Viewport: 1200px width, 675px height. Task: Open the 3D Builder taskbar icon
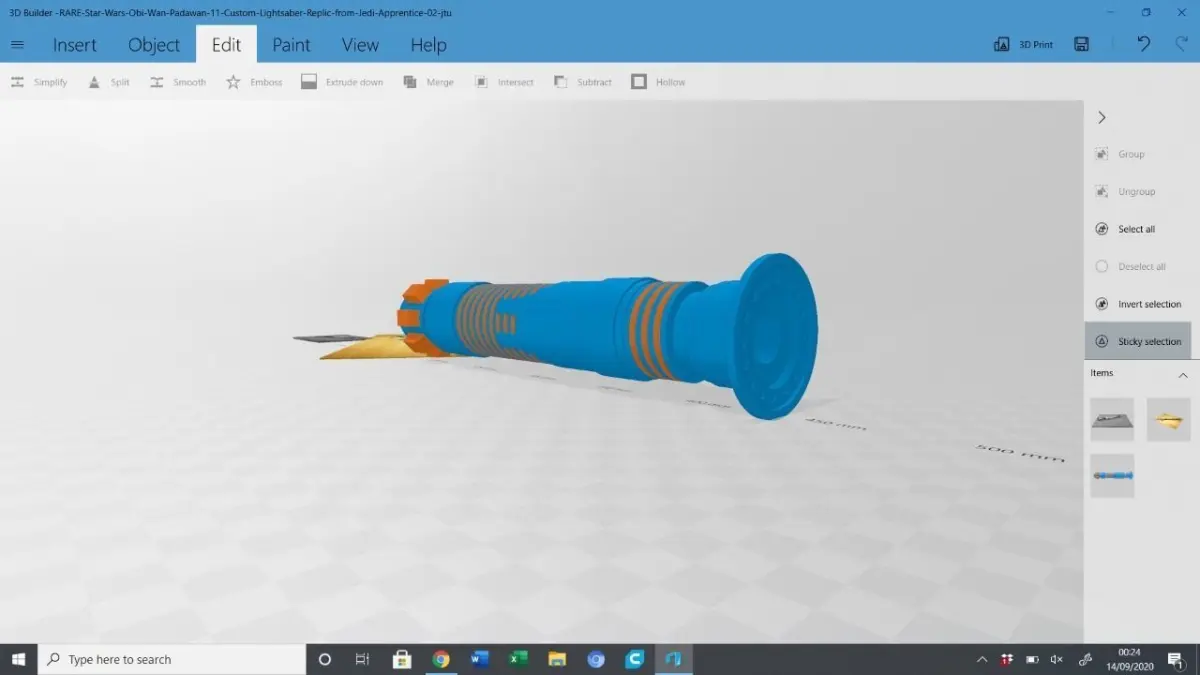673,659
